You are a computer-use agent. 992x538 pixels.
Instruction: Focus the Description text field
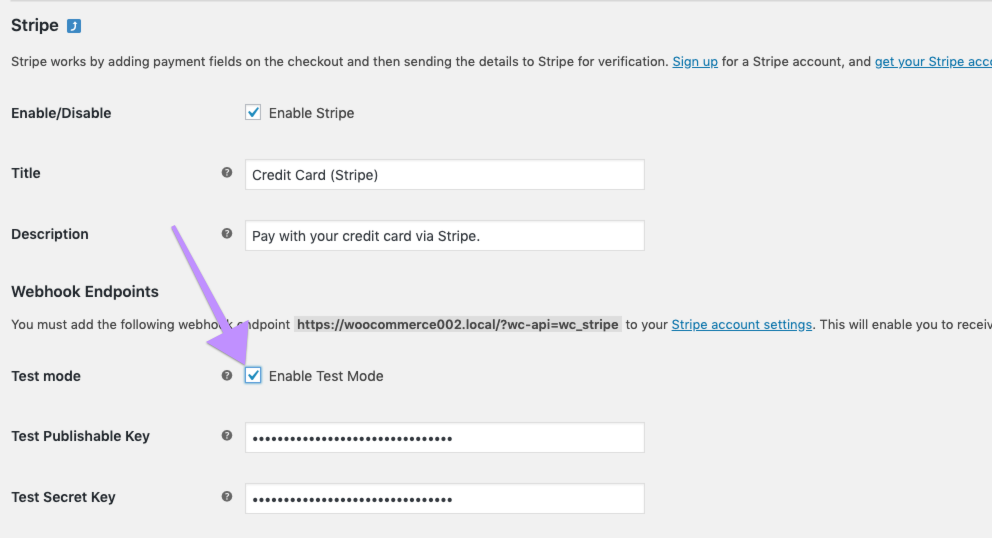coord(444,236)
